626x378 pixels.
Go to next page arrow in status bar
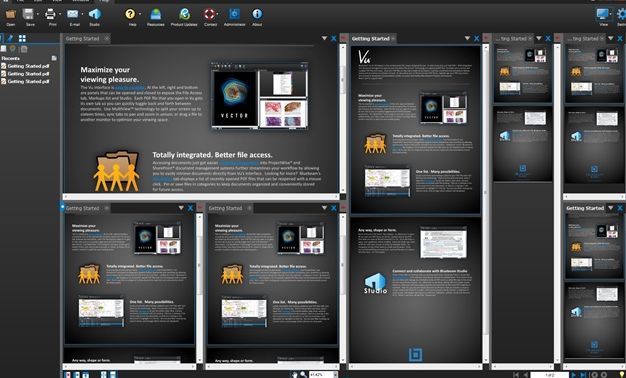pos(574,375)
